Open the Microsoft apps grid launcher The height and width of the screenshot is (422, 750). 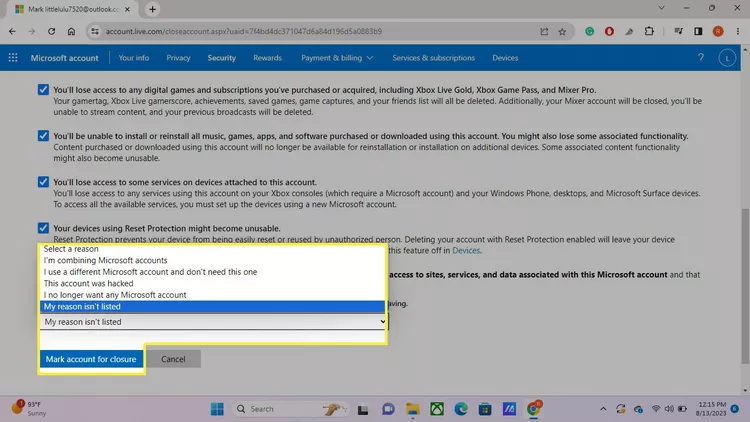pyautogui.click(x=13, y=58)
